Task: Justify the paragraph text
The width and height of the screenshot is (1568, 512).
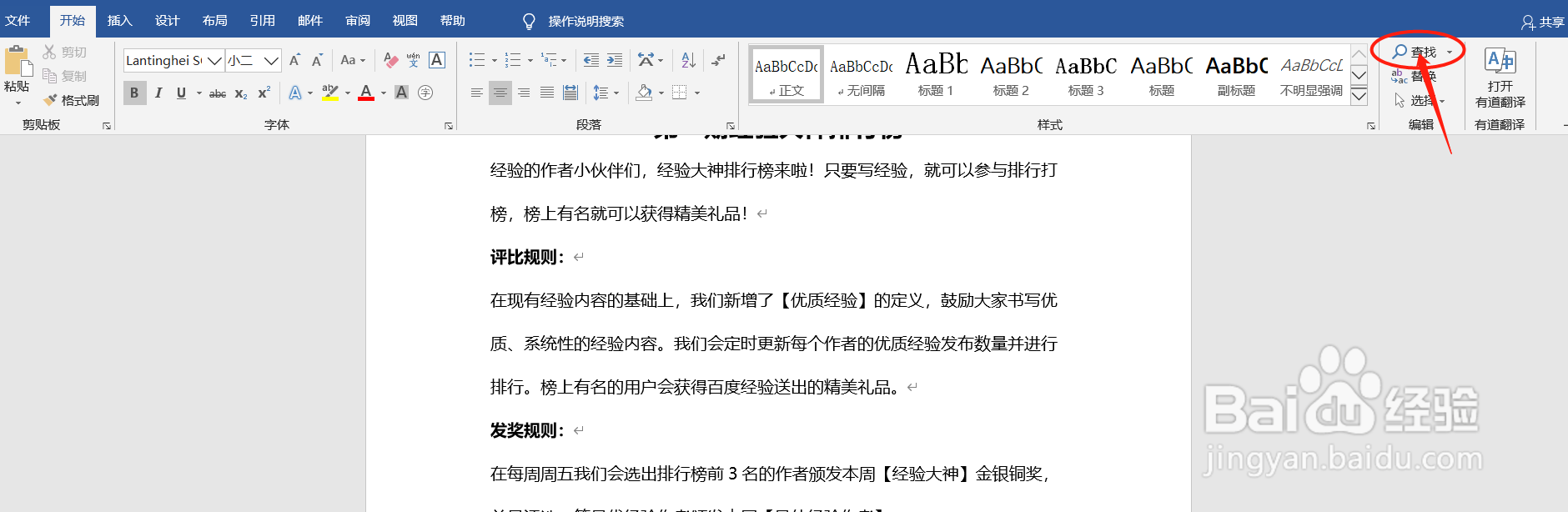Action: (x=546, y=93)
